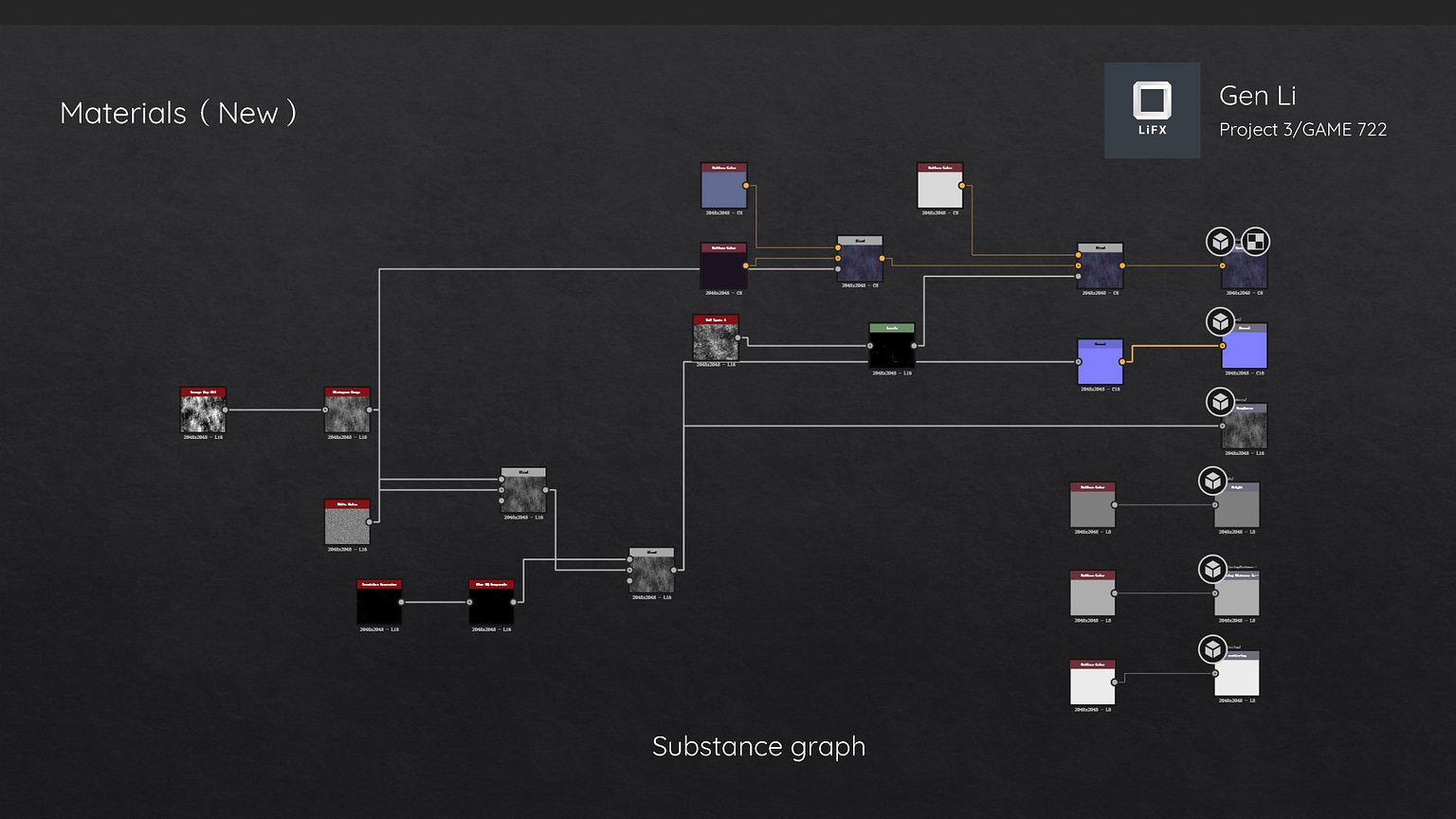Viewport: 1456px width, 819px height.
Task: Click the 'Materials ( New )' heading
Action: point(178,114)
